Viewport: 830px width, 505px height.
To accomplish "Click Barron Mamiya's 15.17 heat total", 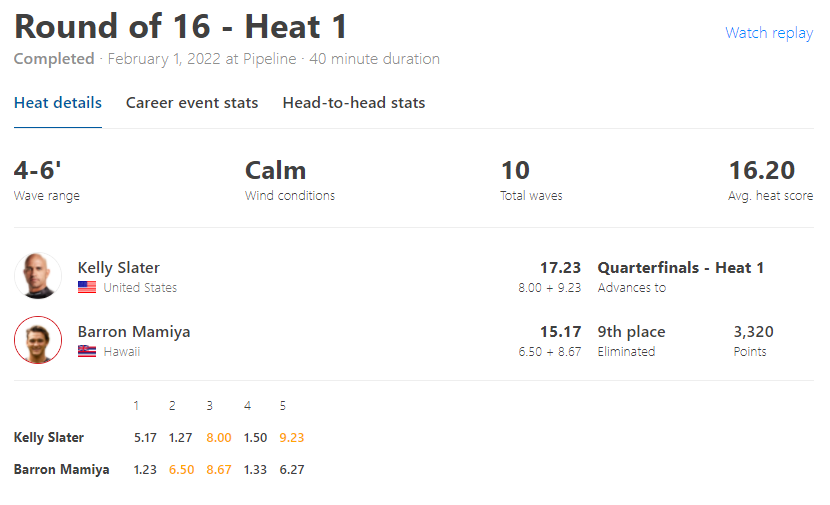I will click(x=560, y=332).
